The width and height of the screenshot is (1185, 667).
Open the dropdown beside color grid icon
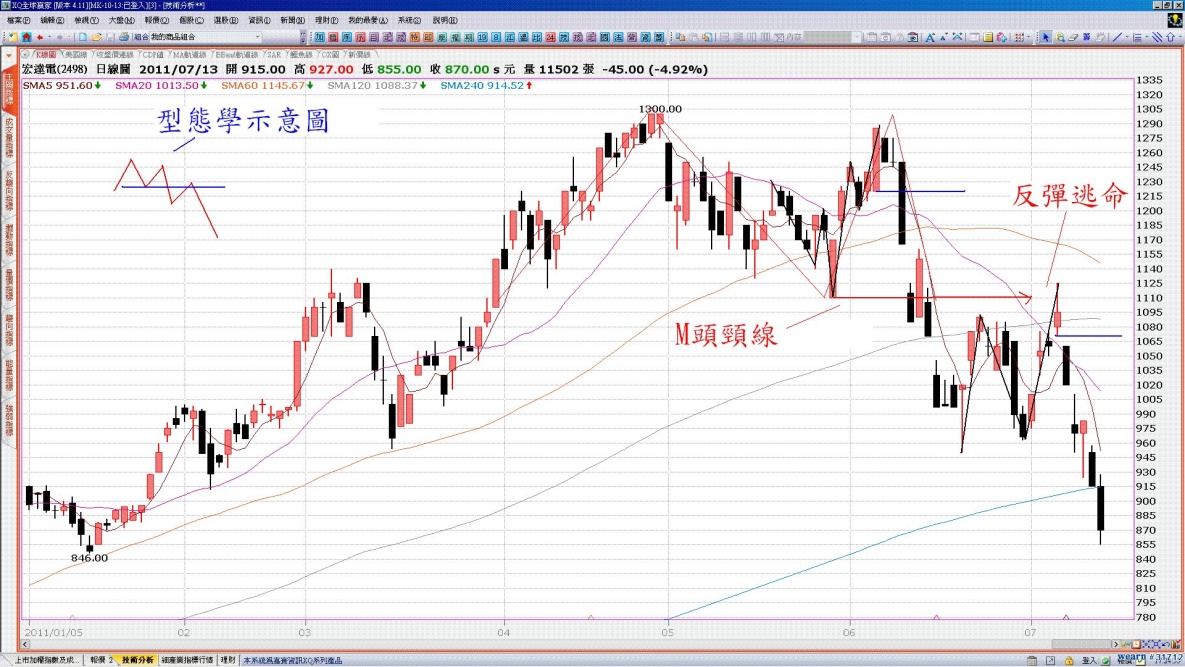(1029, 37)
